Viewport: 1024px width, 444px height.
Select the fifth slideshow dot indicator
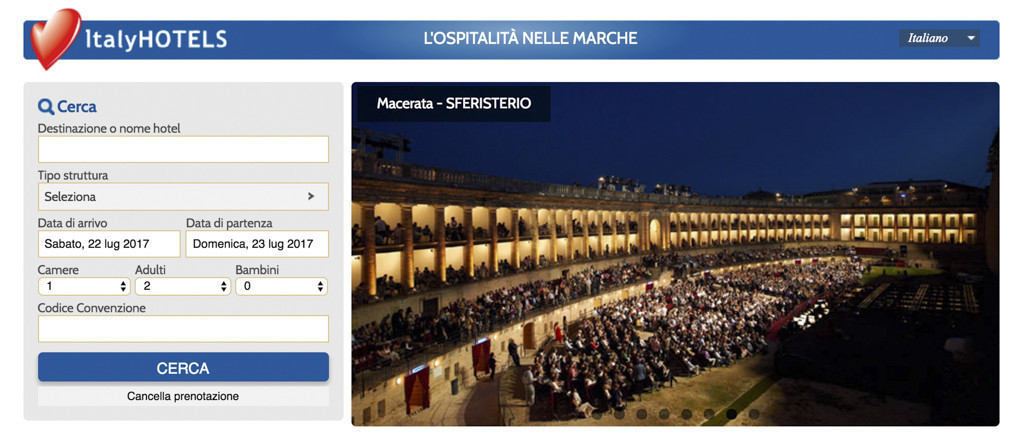pyautogui.click(x=687, y=414)
